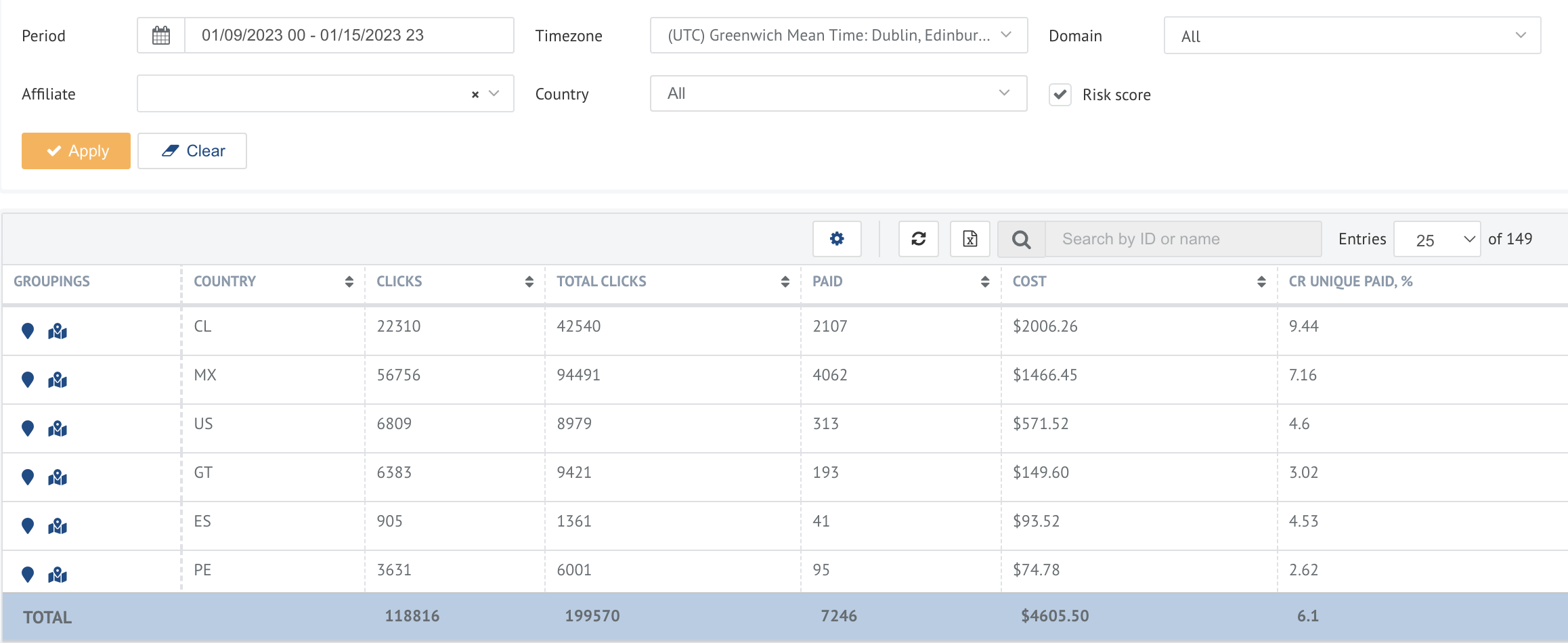Sort by the Cost column
Image resolution: width=1568 pixels, height=643 pixels.
pos(1261,282)
